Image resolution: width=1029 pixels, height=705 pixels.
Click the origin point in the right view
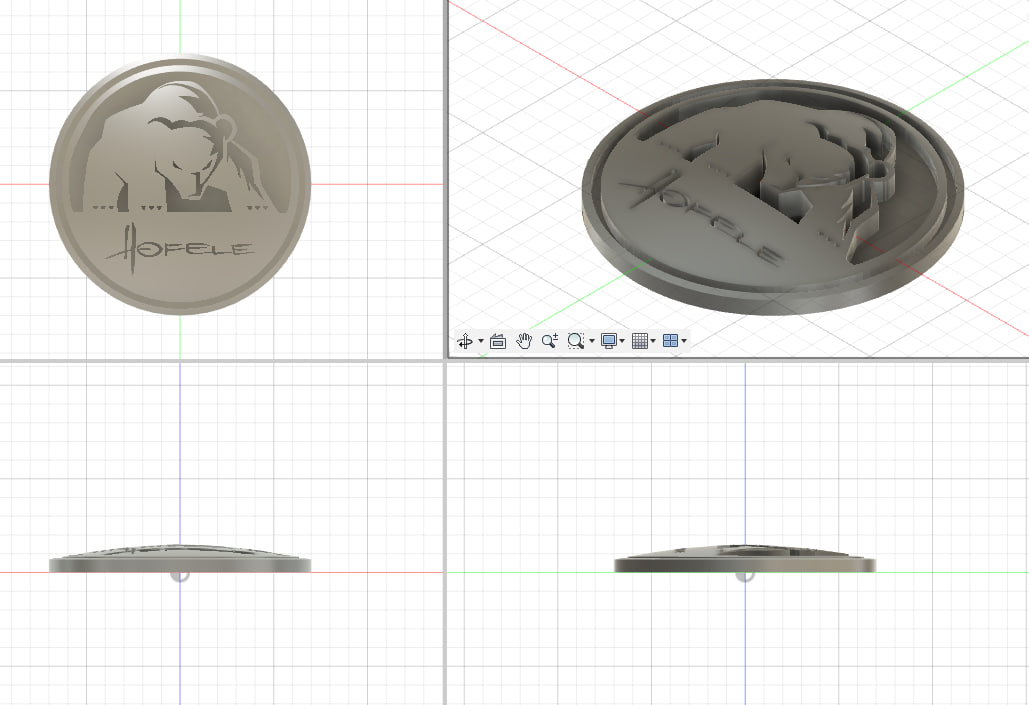point(745,576)
